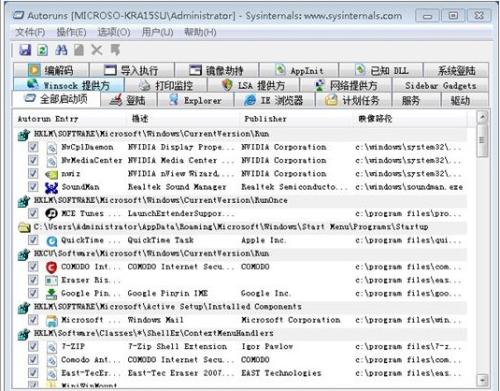Uncheck the NvCplDaemon entry

tap(33, 147)
